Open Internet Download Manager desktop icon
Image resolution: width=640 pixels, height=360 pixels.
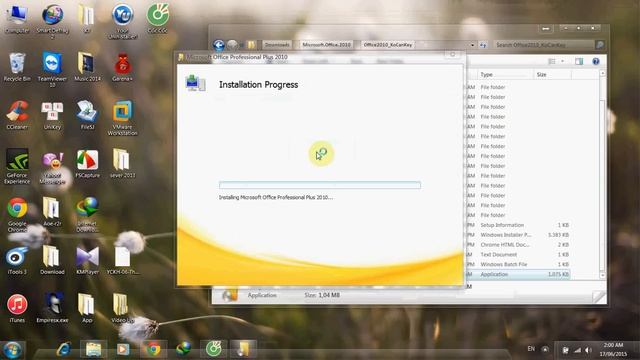tap(87, 214)
